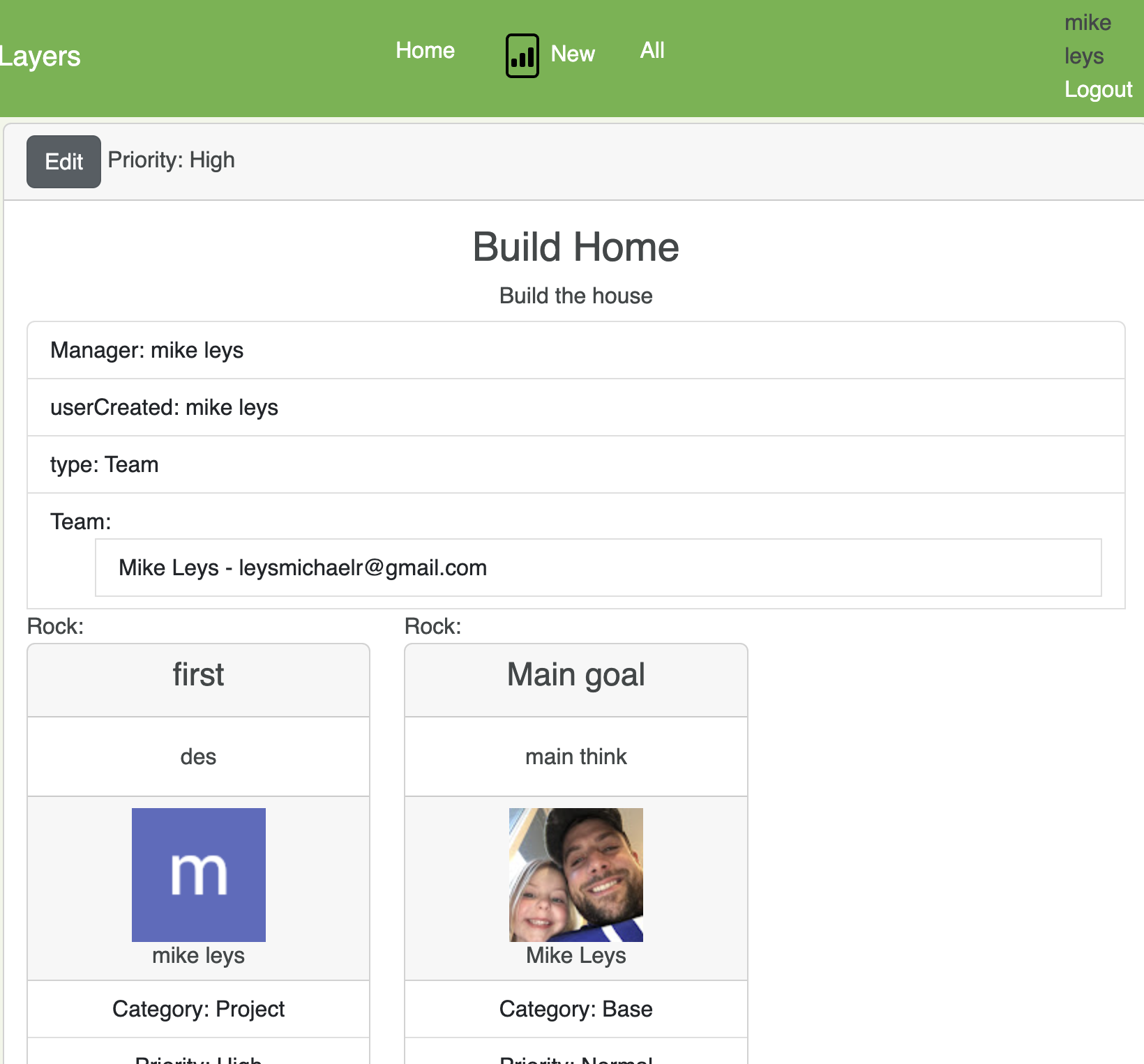Click the mike leys username in navbar

(1087, 39)
